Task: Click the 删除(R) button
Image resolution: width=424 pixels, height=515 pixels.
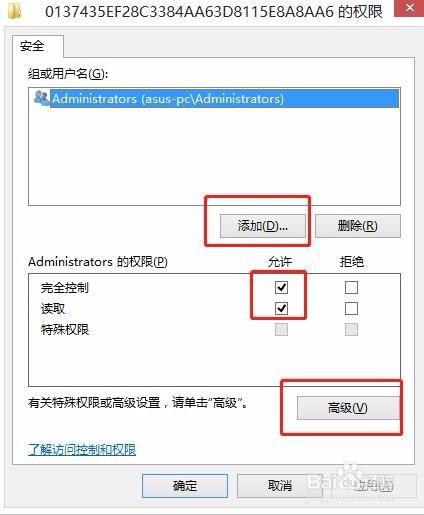Action: pyautogui.click(x=358, y=226)
